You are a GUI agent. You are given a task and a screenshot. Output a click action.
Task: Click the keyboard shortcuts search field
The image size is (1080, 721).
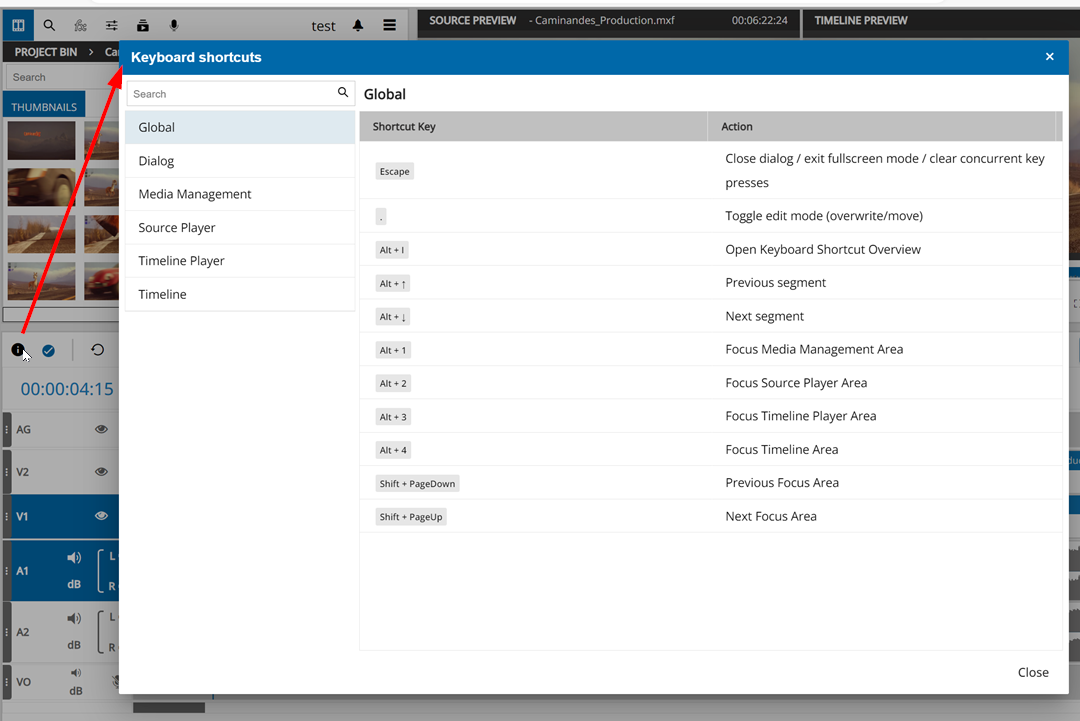(x=231, y=94)
